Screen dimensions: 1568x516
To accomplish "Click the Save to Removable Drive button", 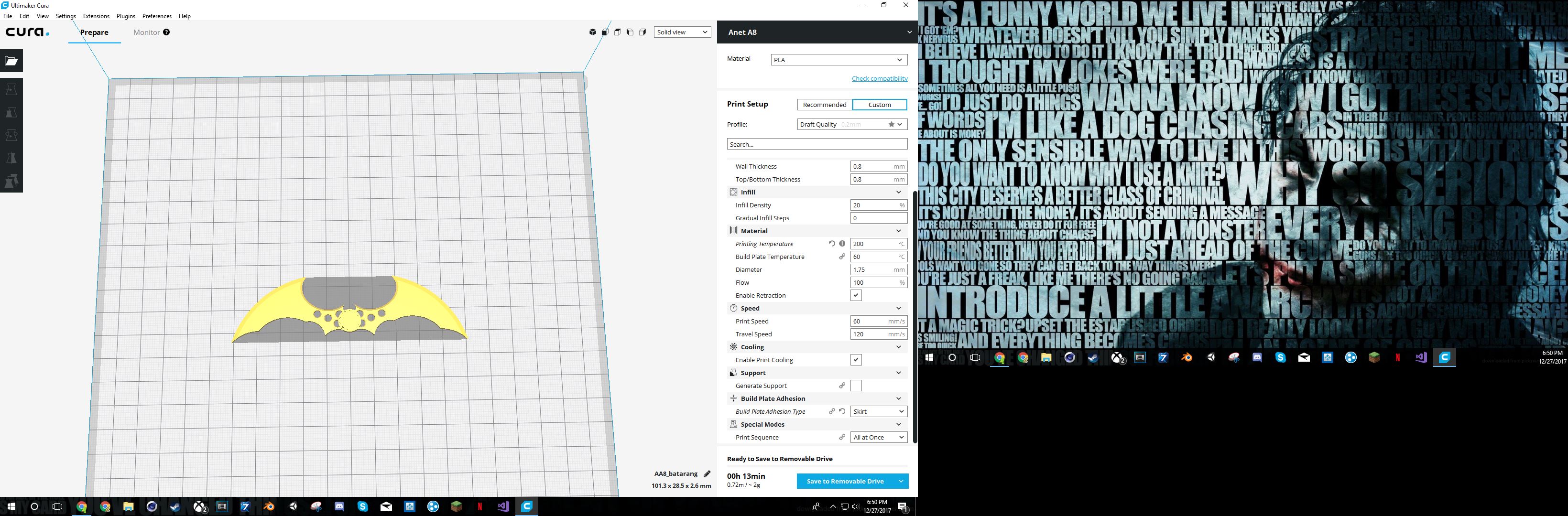I will 845,481.
